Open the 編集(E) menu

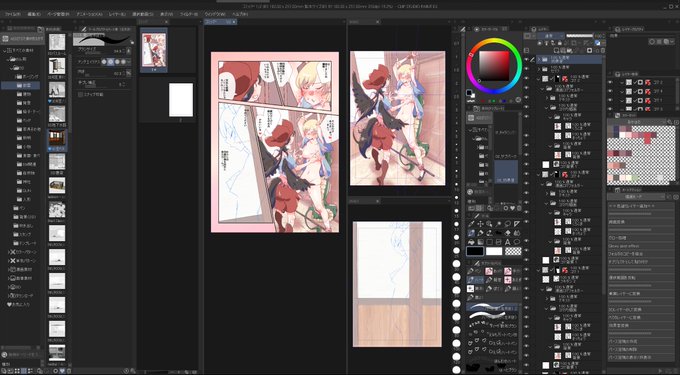pyautogui.click(x=34, y=14)
